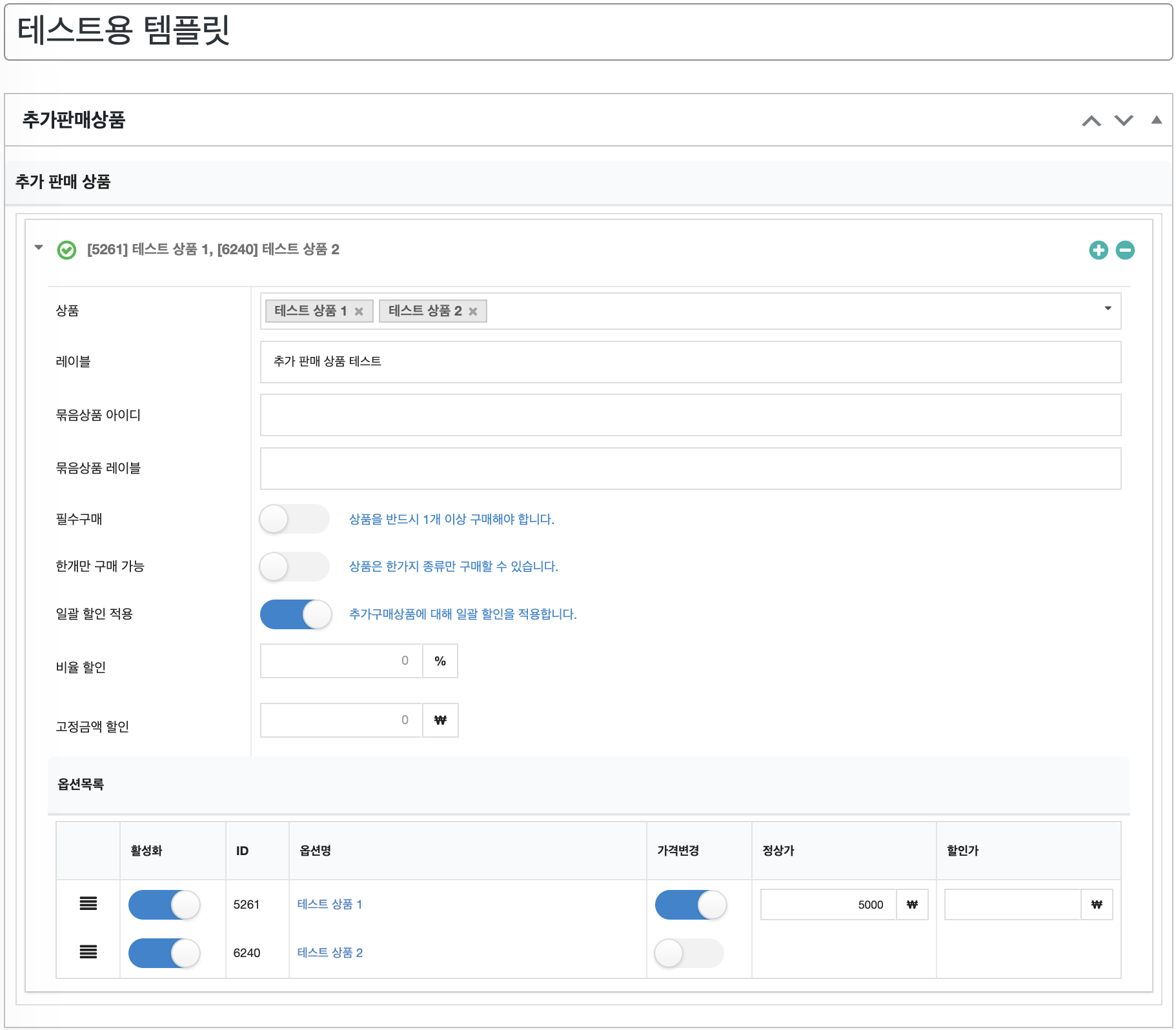The width and height of the screenshot is (1176, 1030).
Task: Click the 비율 할인 percent input
Action: pos(341,661)
